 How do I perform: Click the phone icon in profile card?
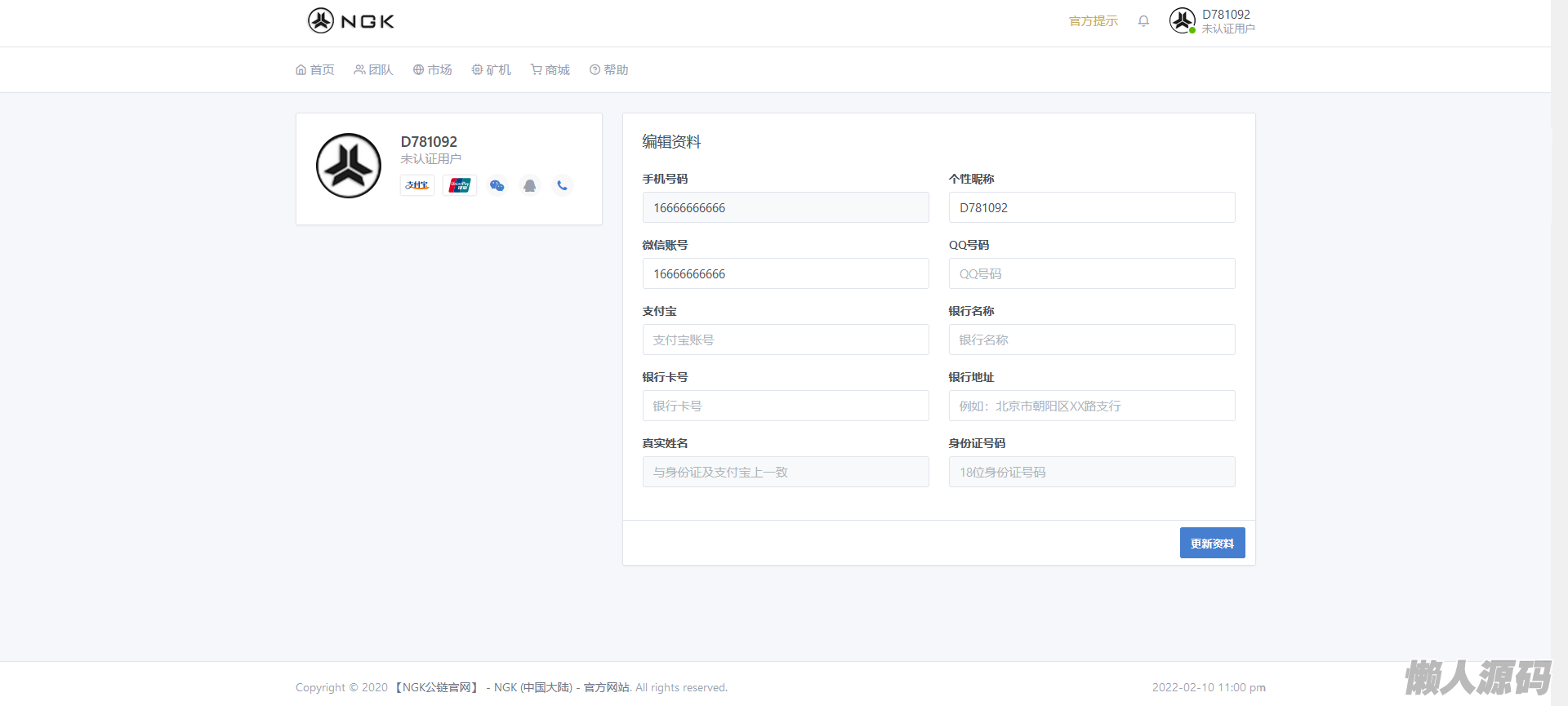click(x=562, y=185)
